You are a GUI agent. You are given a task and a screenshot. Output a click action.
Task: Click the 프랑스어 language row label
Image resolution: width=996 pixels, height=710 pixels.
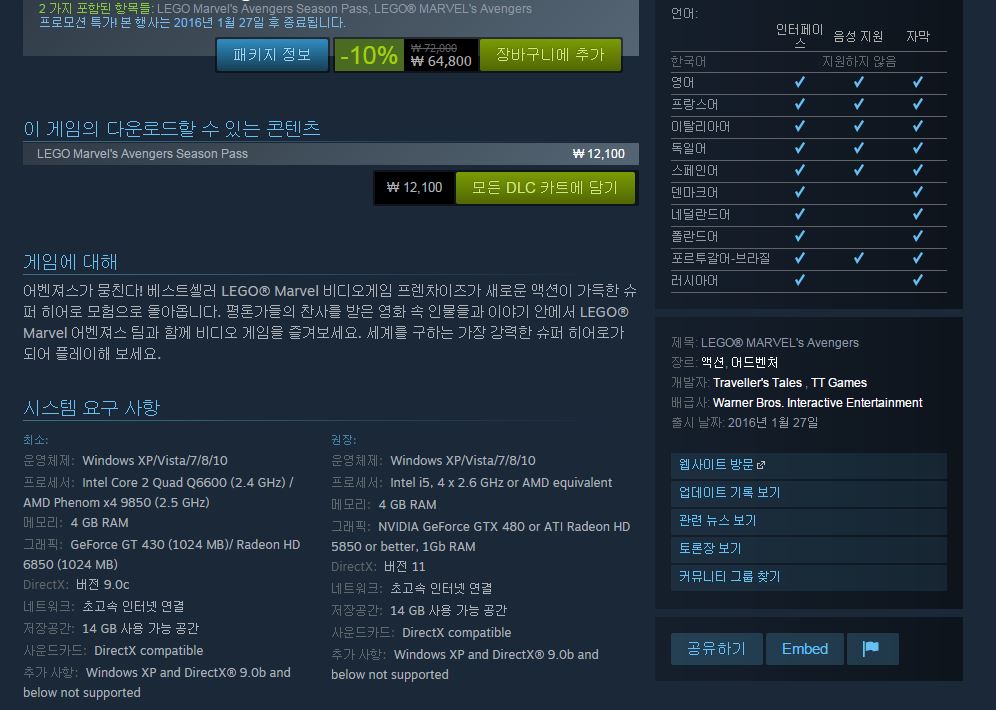coord(694,104)
